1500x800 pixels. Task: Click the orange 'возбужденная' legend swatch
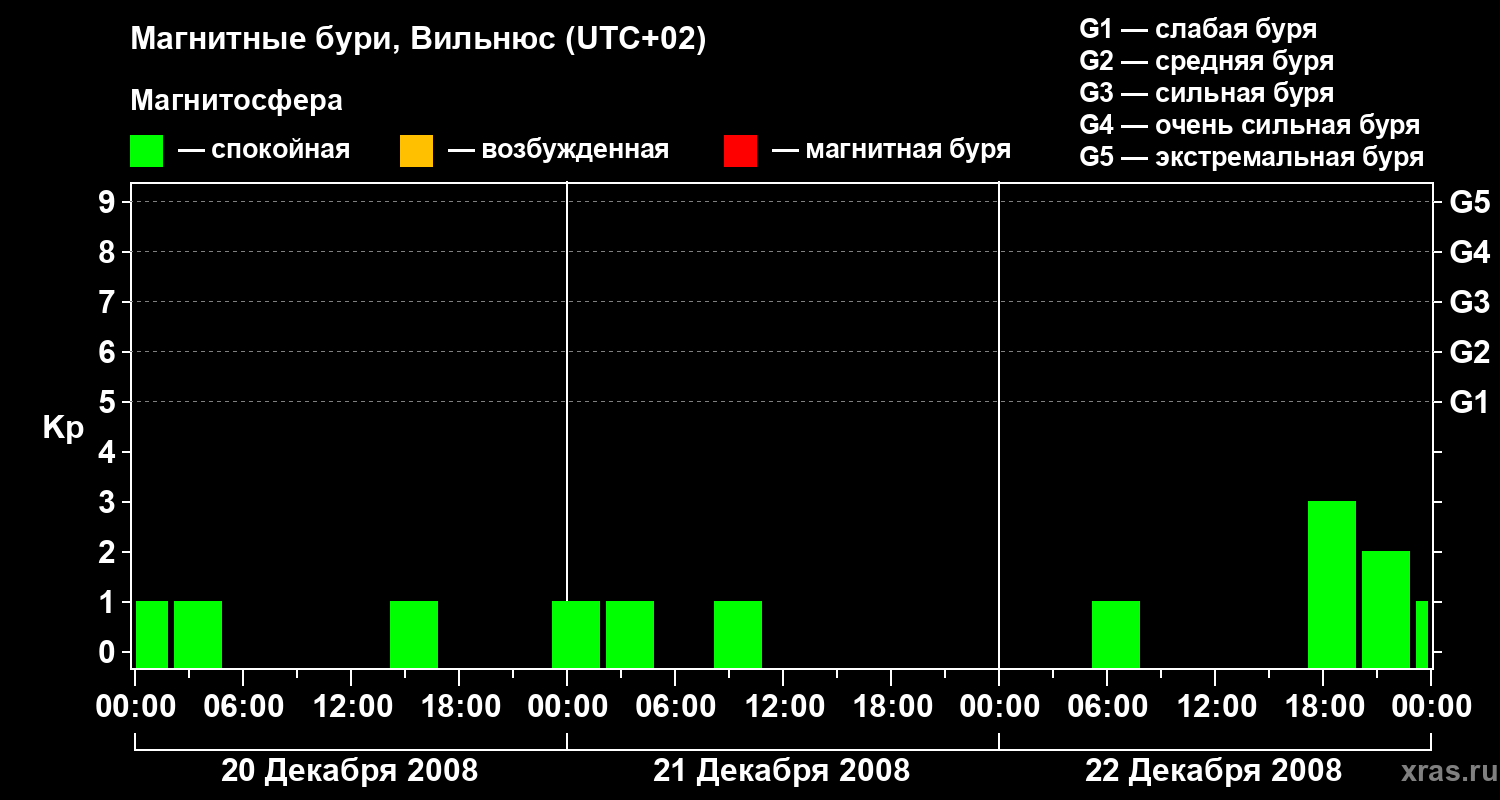pyautogui.click(x=416, y=151)
